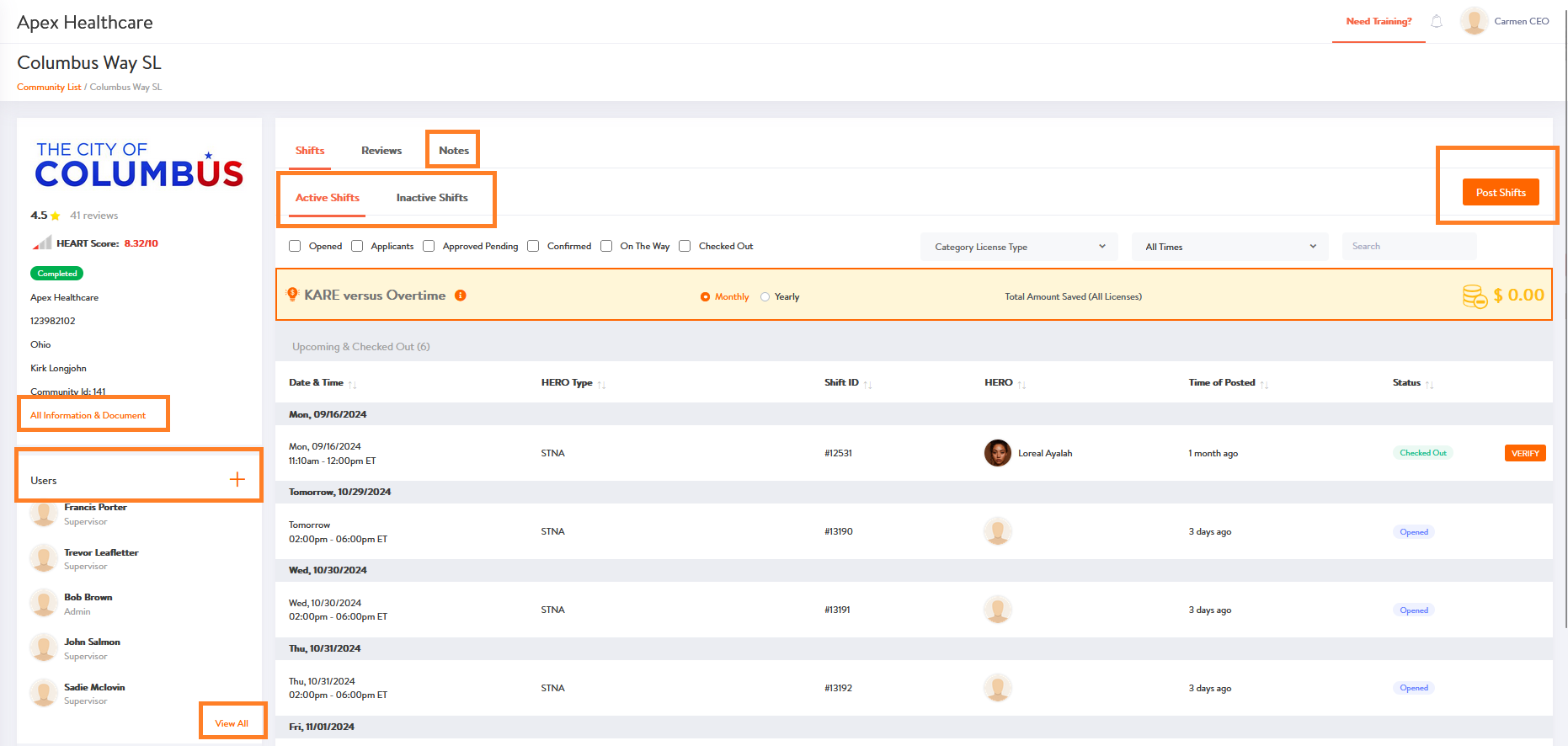Open the notifications bell
The image size is (1568, 746).
coord(1437,21)
